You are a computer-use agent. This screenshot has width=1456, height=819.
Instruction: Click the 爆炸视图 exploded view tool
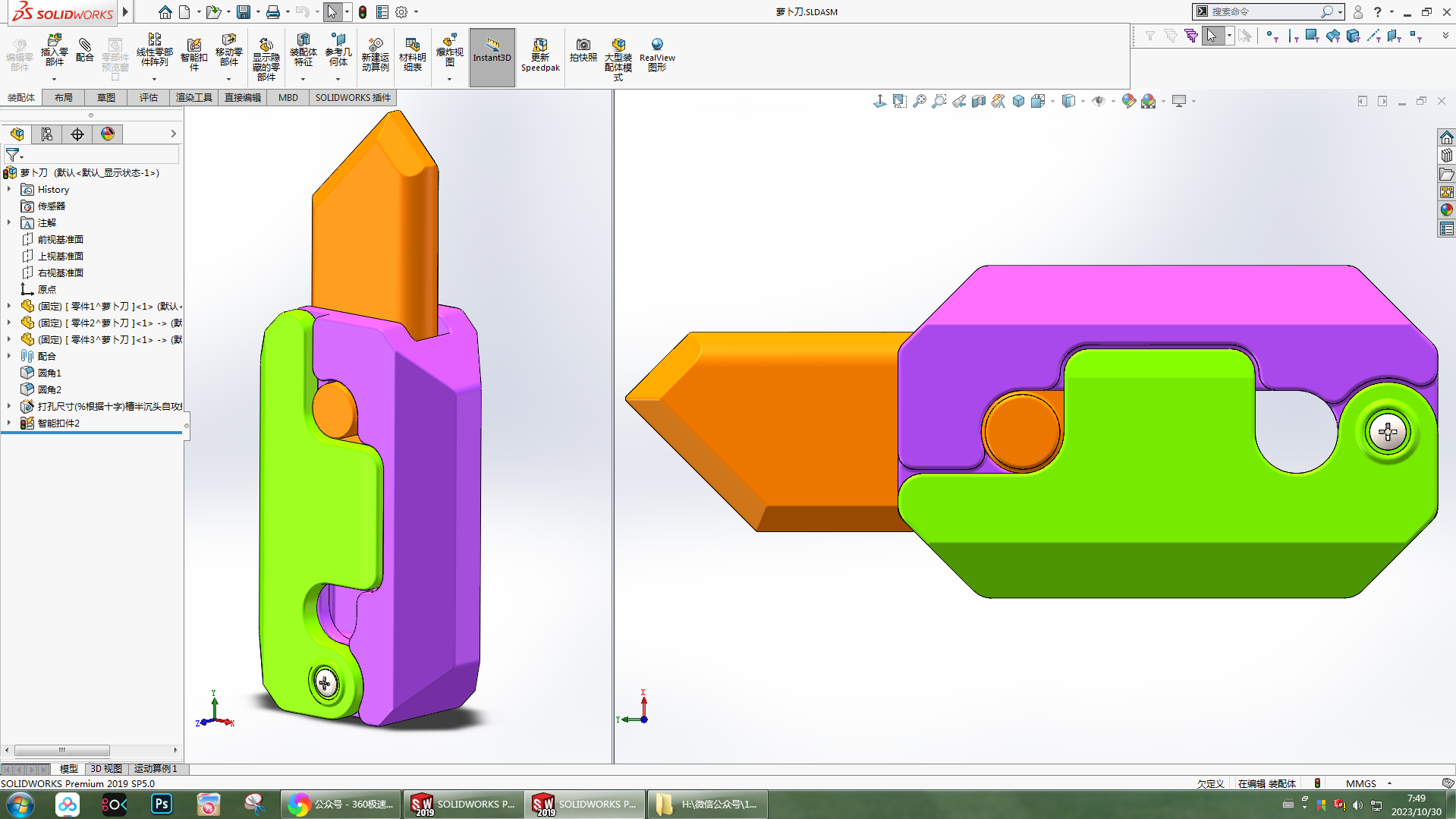pyautogui.click(x=449, y=52)
